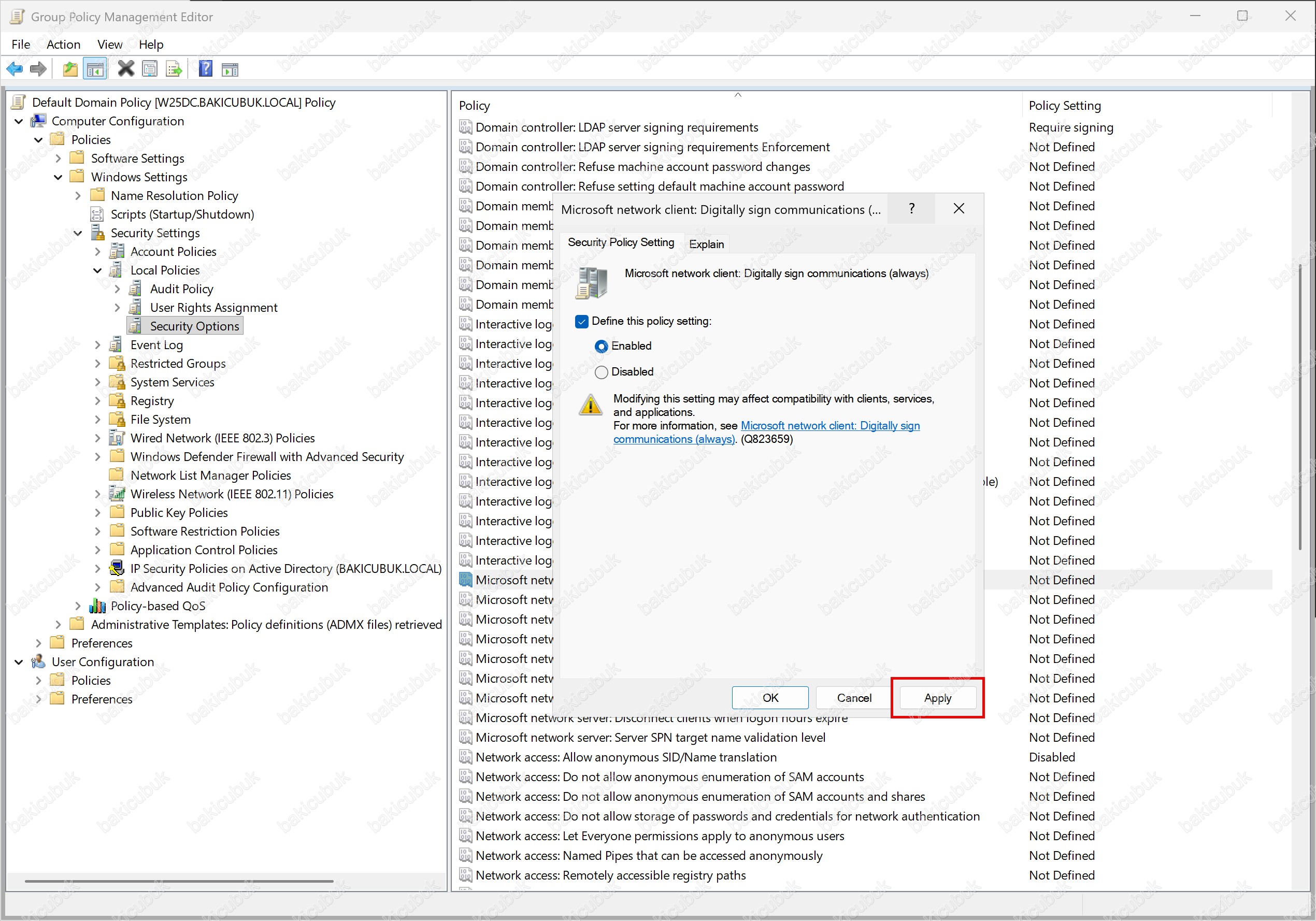Open the File menu
Viewport: 1316px width, 921px height.
point(21,44)
